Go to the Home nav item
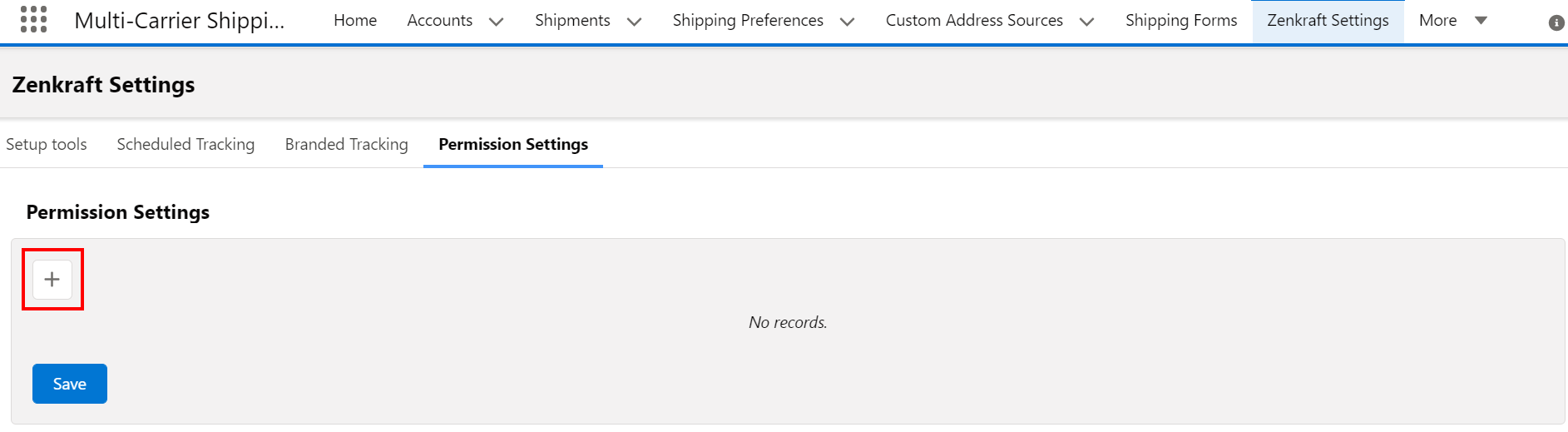The image size is (1568, 432). click(x=355, y=20)
